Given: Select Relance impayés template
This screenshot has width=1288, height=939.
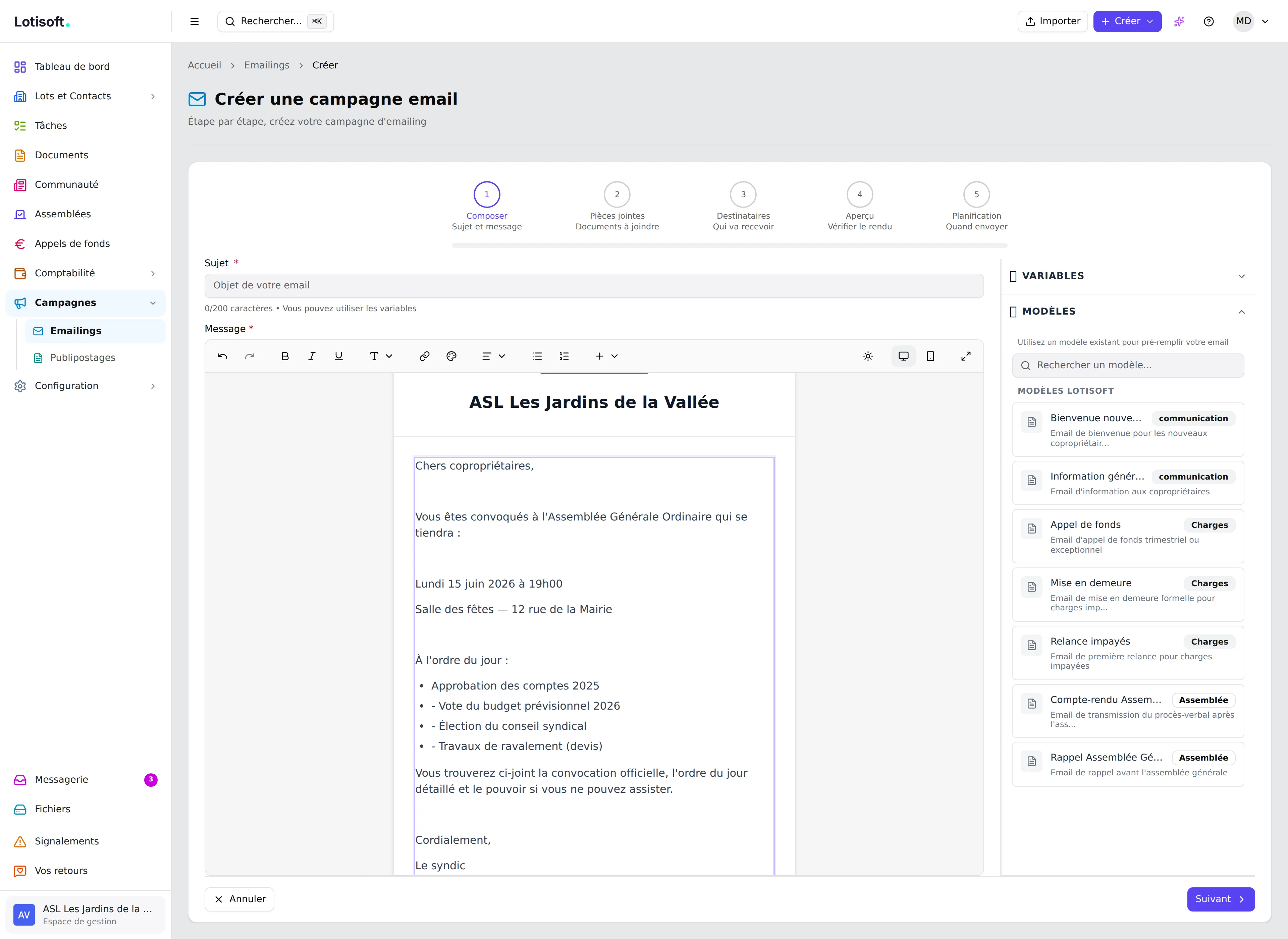Looking at the screenshot, I should coord(1128,653).
